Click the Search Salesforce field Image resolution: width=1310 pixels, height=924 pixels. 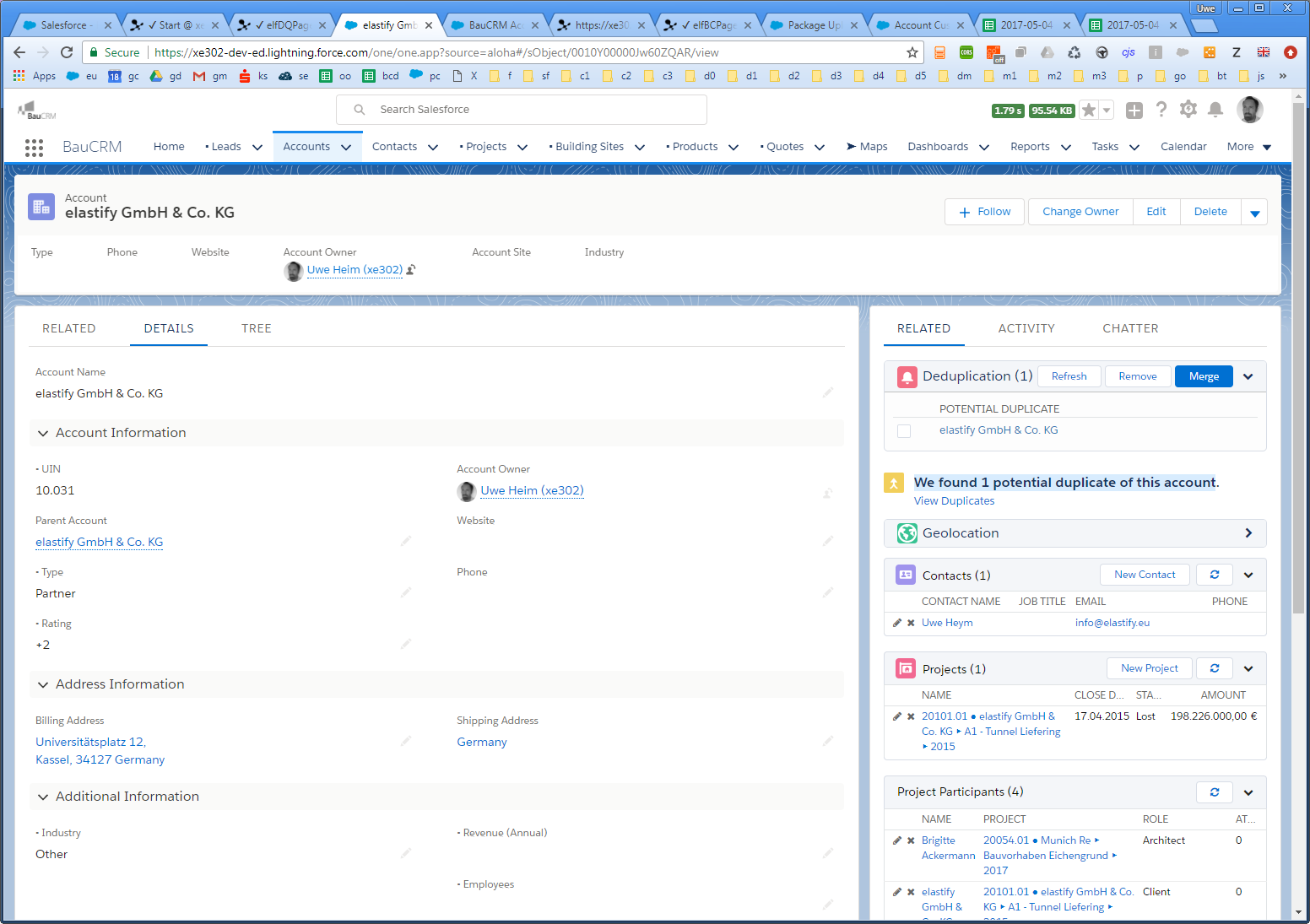pos(522,110)
